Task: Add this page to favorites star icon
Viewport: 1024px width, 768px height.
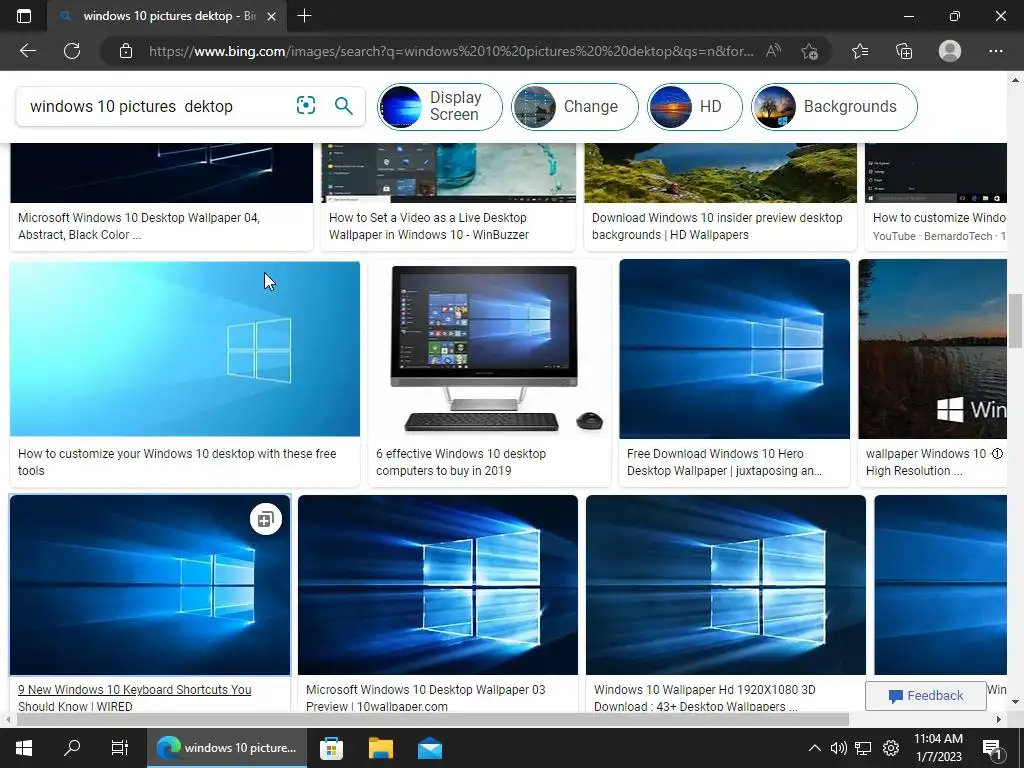Action: point(809,51)
